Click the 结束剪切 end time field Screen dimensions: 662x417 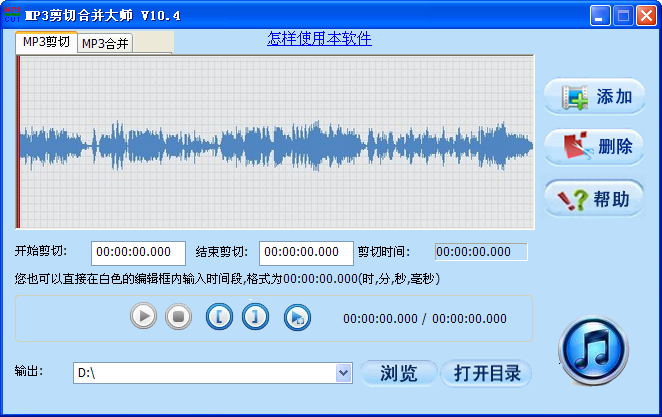click(x=306, y=252)
